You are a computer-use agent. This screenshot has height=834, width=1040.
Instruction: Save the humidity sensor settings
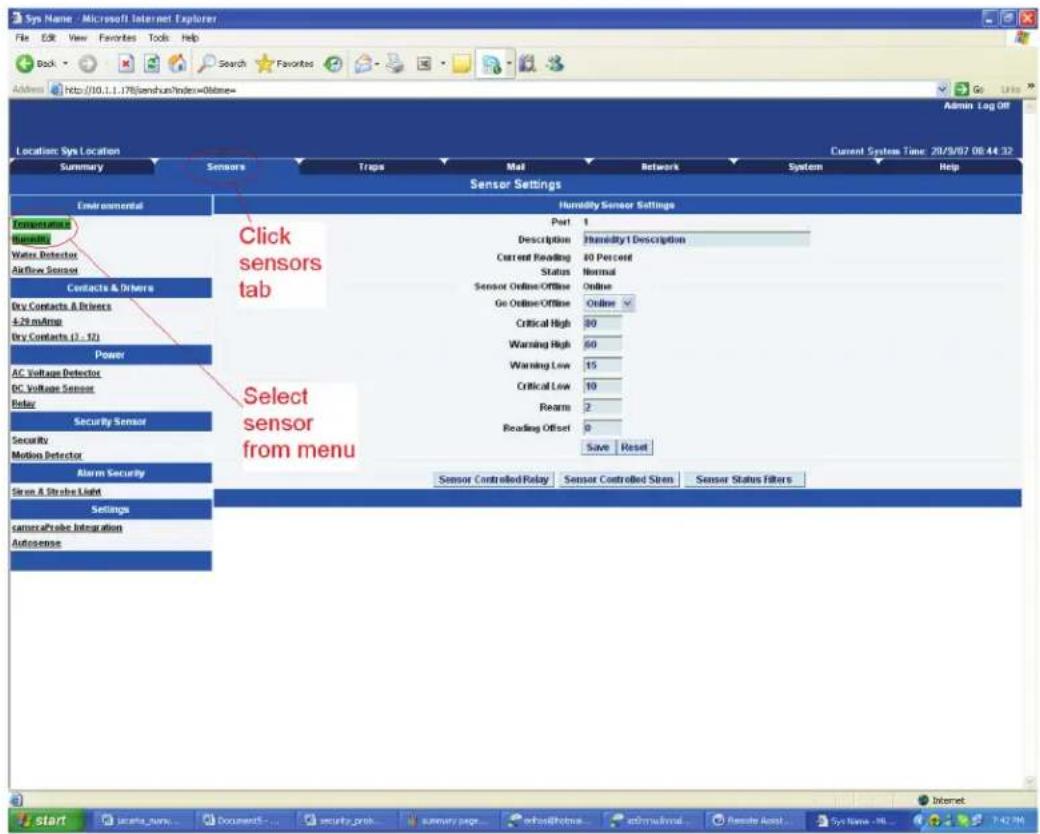tap(598, 447)
